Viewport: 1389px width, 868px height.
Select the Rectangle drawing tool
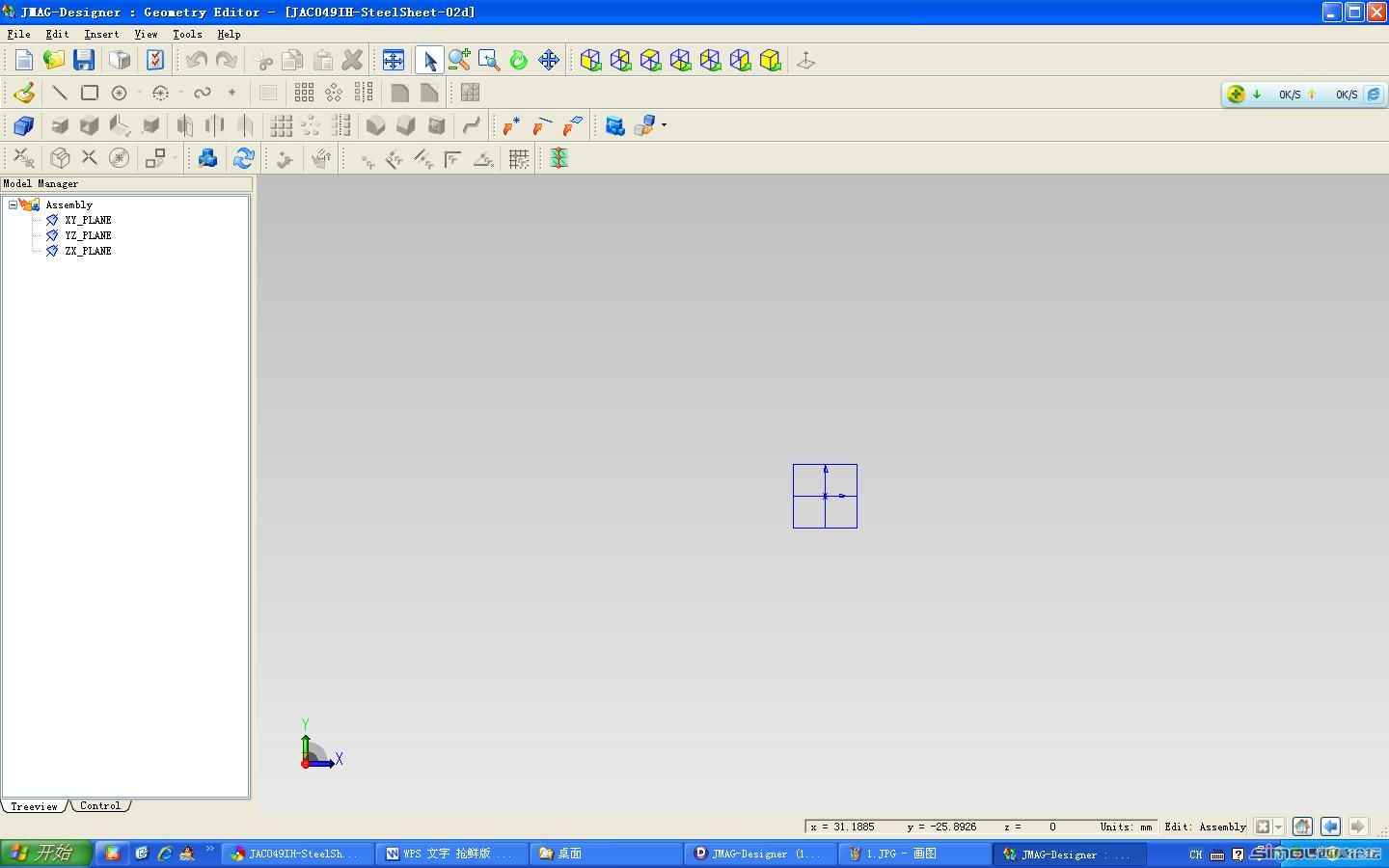(x=90, y=93)
